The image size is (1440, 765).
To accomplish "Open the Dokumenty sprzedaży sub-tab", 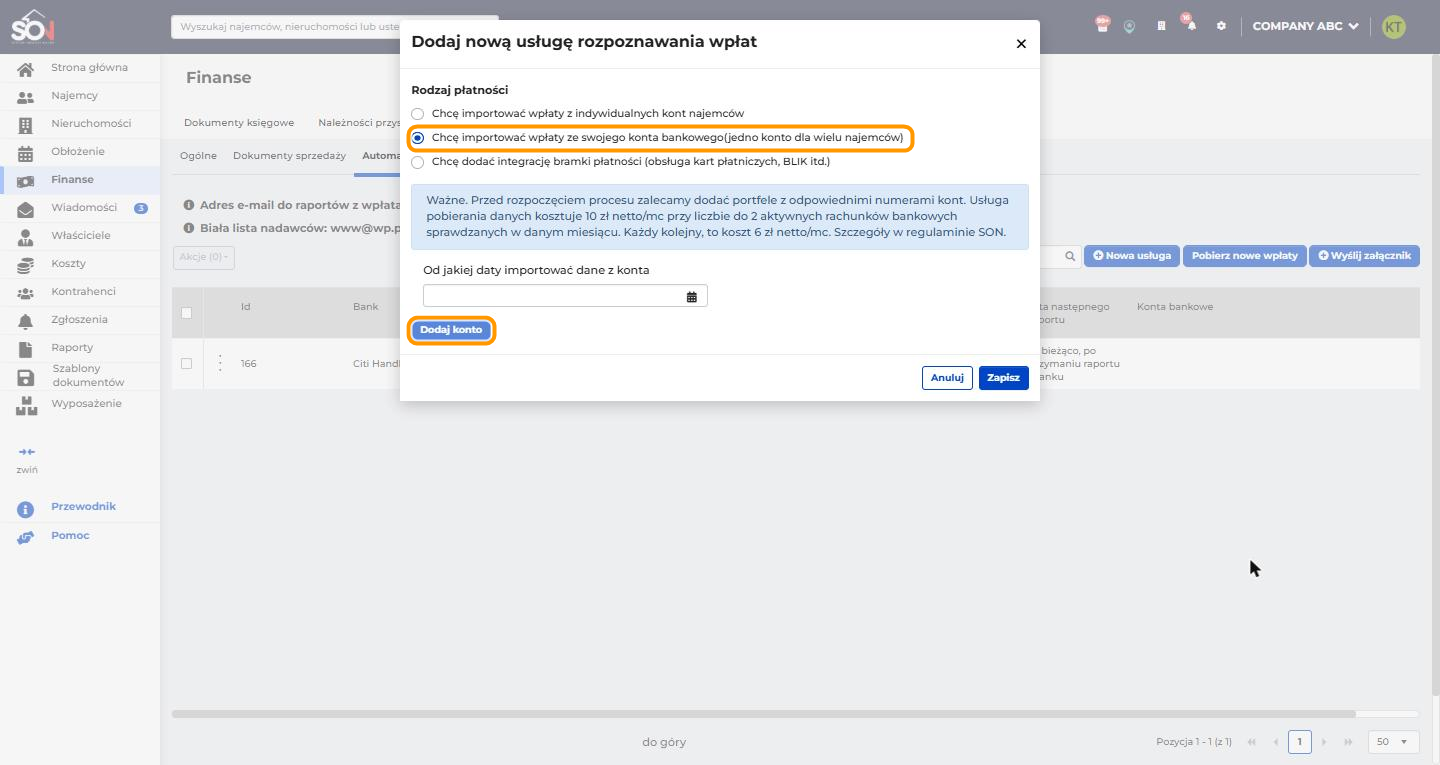I will coord(289,156).
